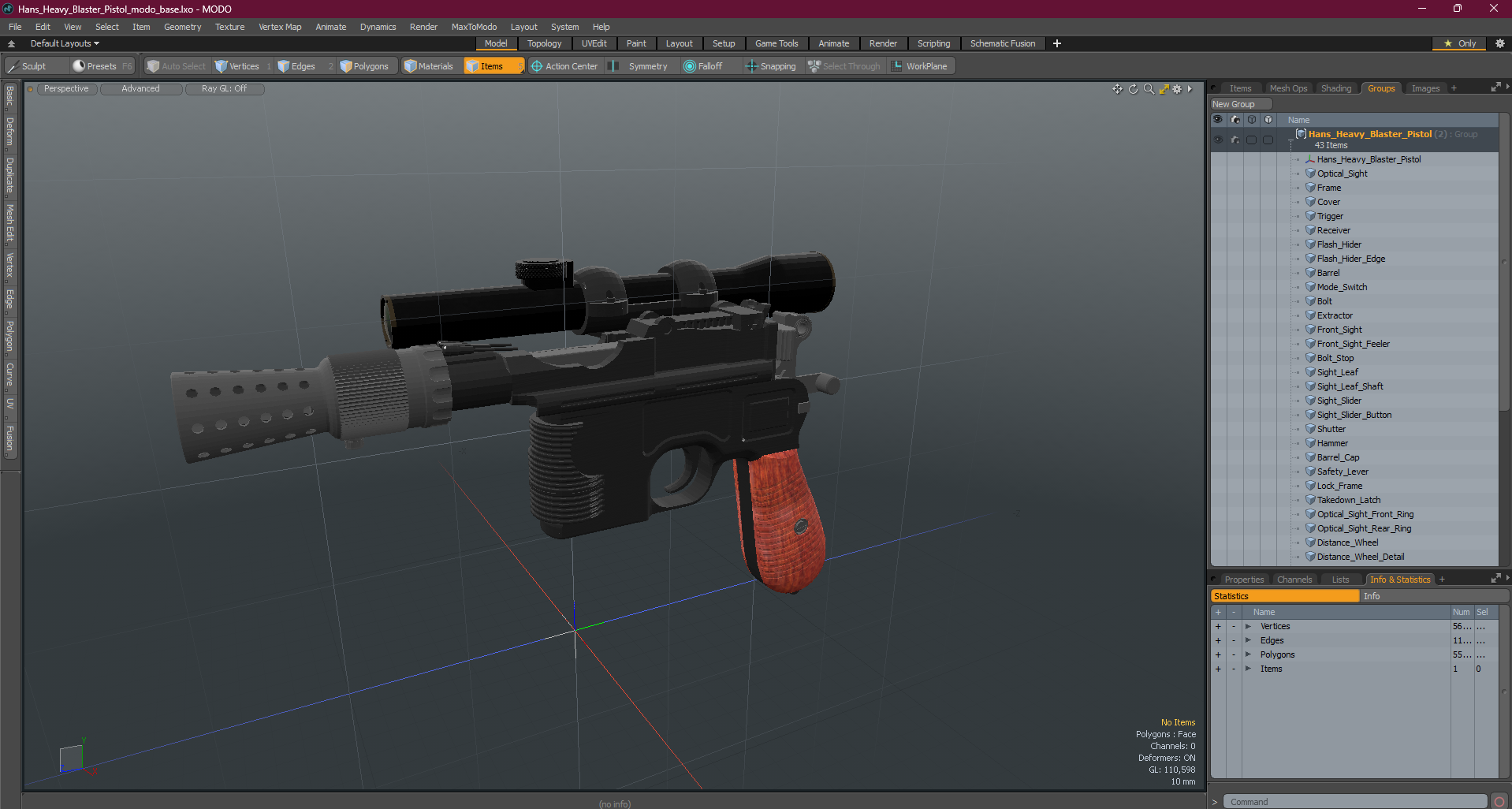The width and height of the screenshot is (1512, 809).
Task: Click the viewport rotate icon
Action: coord(1133,89)
